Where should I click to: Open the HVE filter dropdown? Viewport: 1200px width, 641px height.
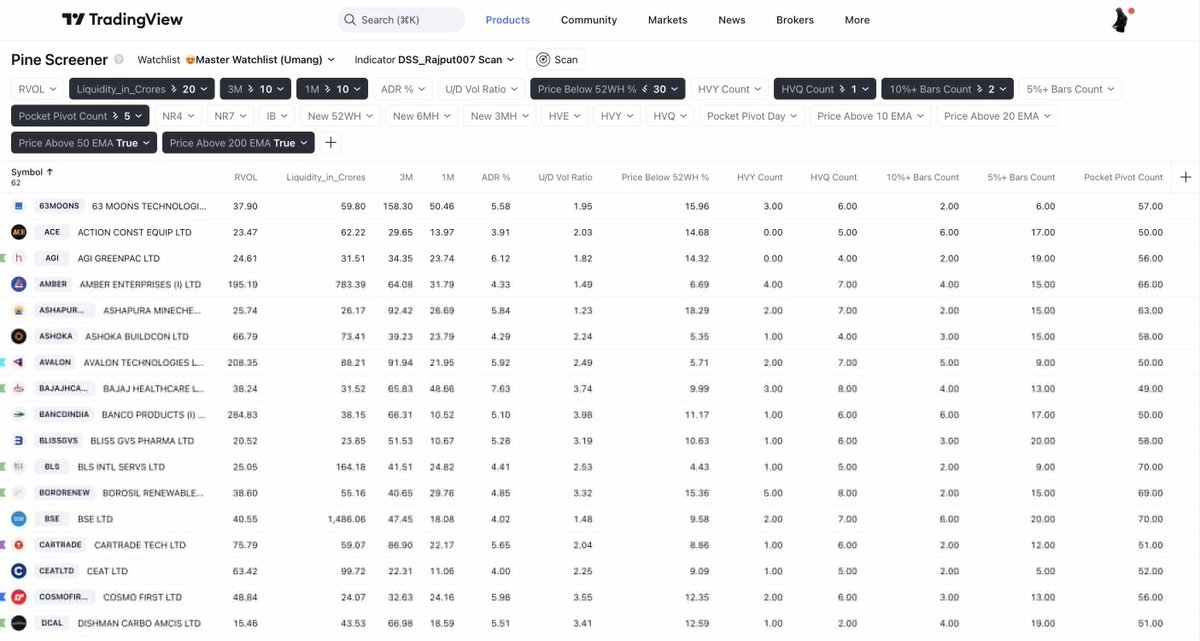tap(564, 116)
